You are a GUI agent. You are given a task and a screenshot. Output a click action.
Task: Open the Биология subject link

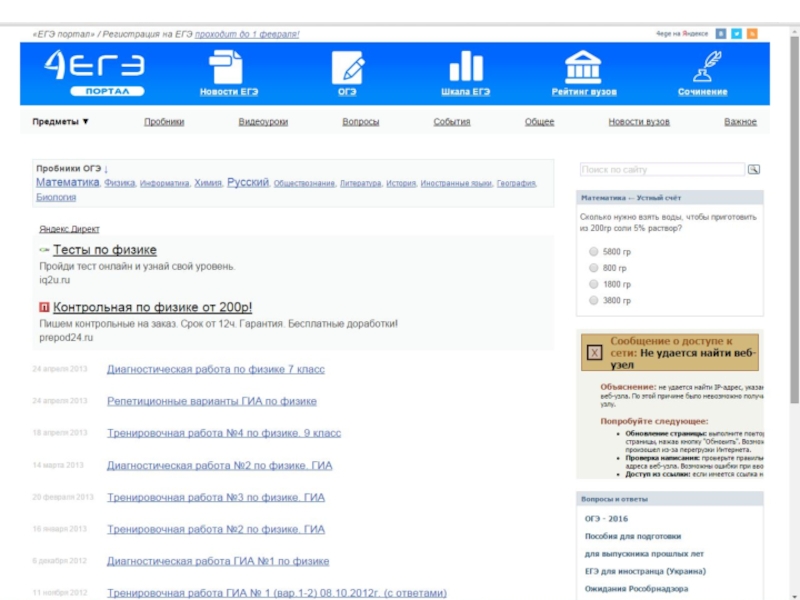56,197
